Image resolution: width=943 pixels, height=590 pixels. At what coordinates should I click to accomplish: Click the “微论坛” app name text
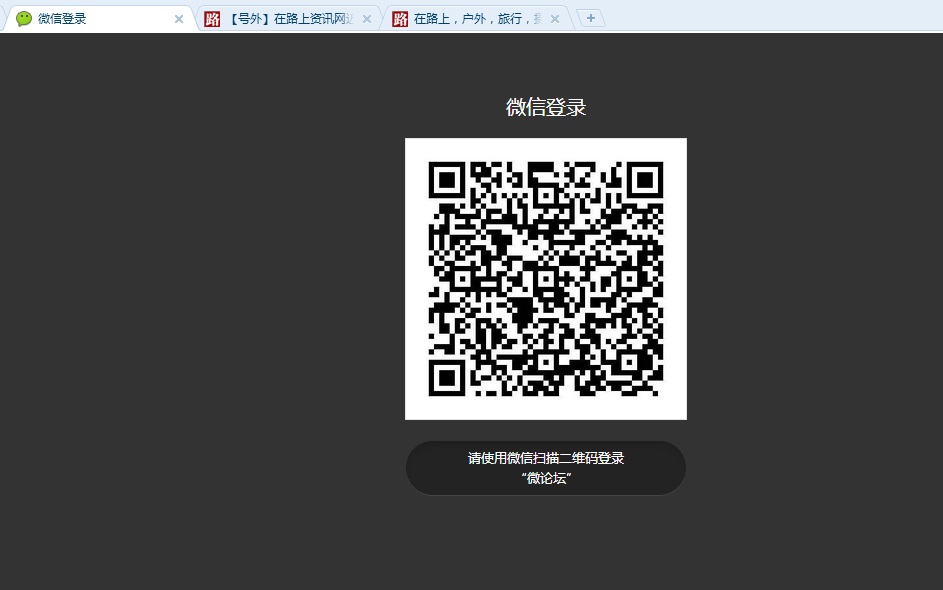point(546,478)
